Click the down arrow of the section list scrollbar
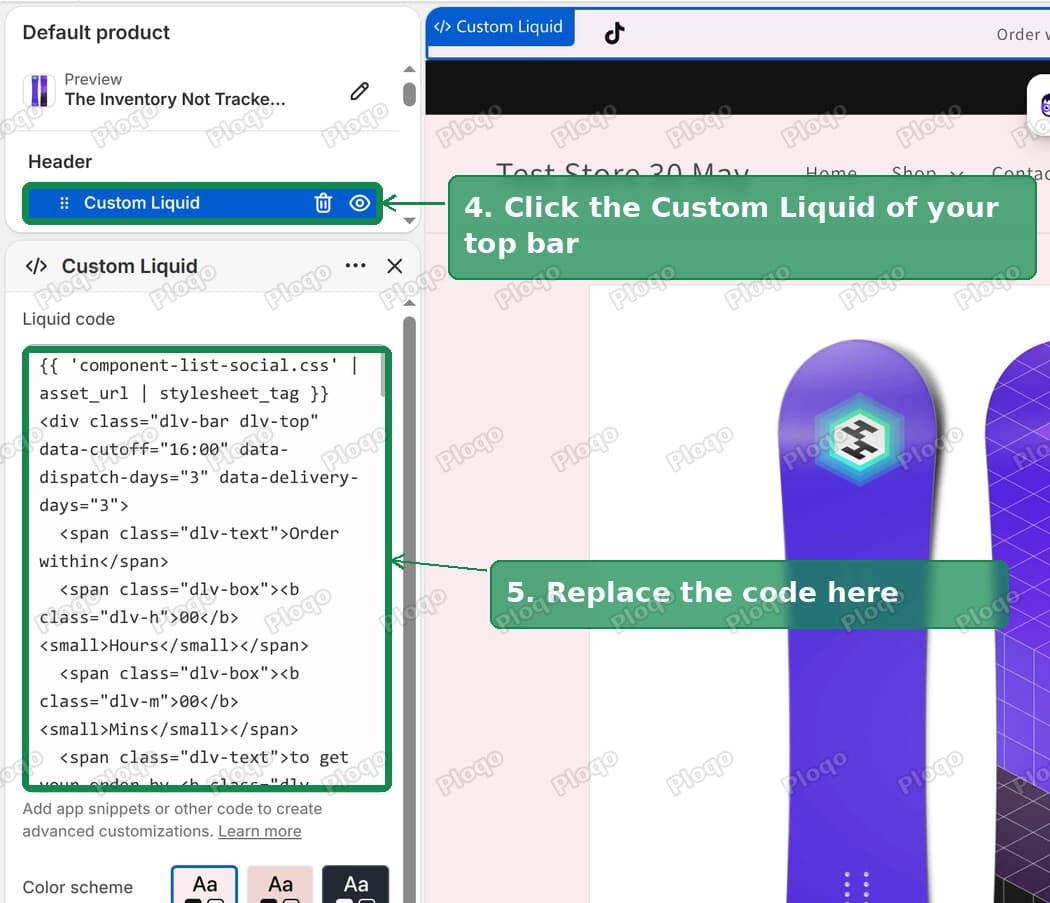Screen dimensions: 1050x903 coord(409,220)
